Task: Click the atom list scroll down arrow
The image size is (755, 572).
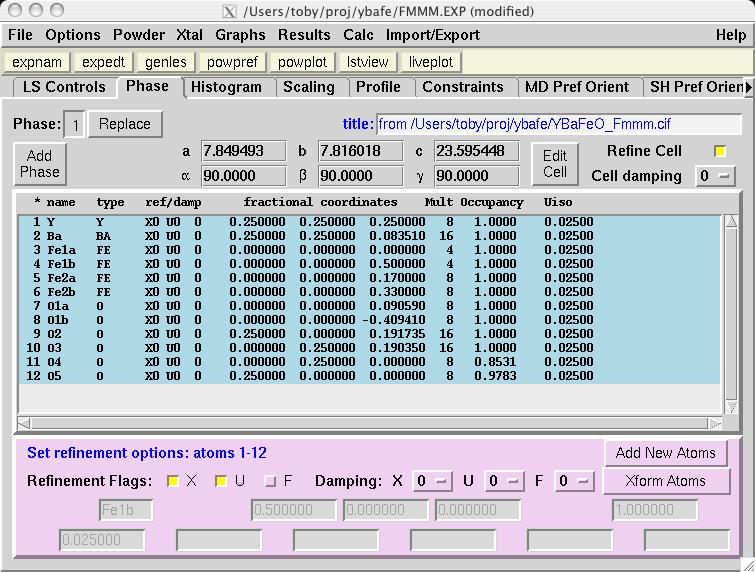Action: [731, 408]
